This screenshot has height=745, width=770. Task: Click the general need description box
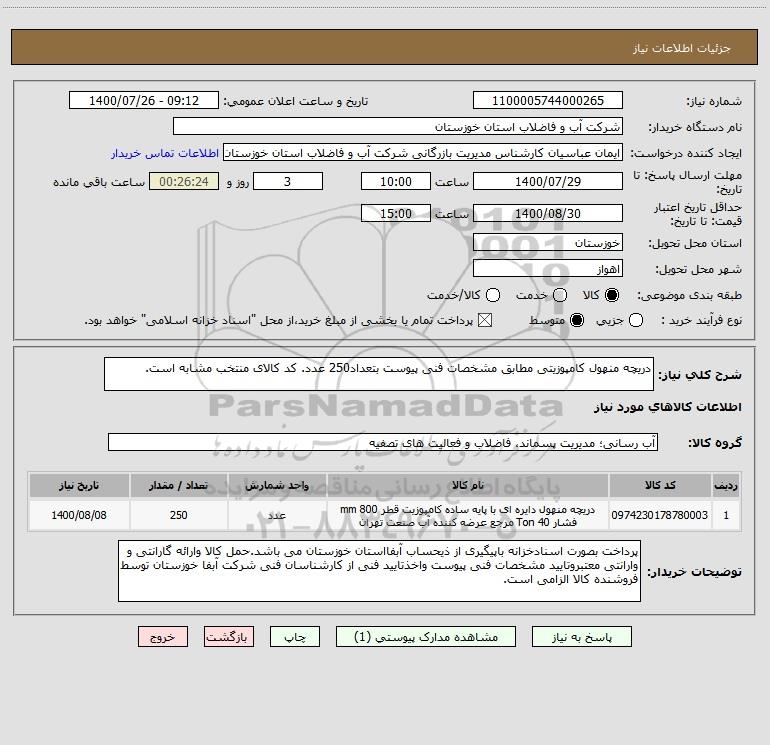click(x=379, y=374)
